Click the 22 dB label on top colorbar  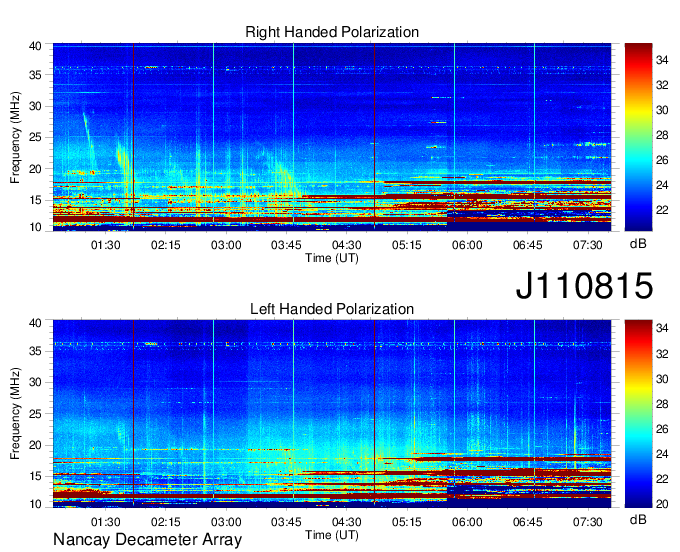(662, 210)
